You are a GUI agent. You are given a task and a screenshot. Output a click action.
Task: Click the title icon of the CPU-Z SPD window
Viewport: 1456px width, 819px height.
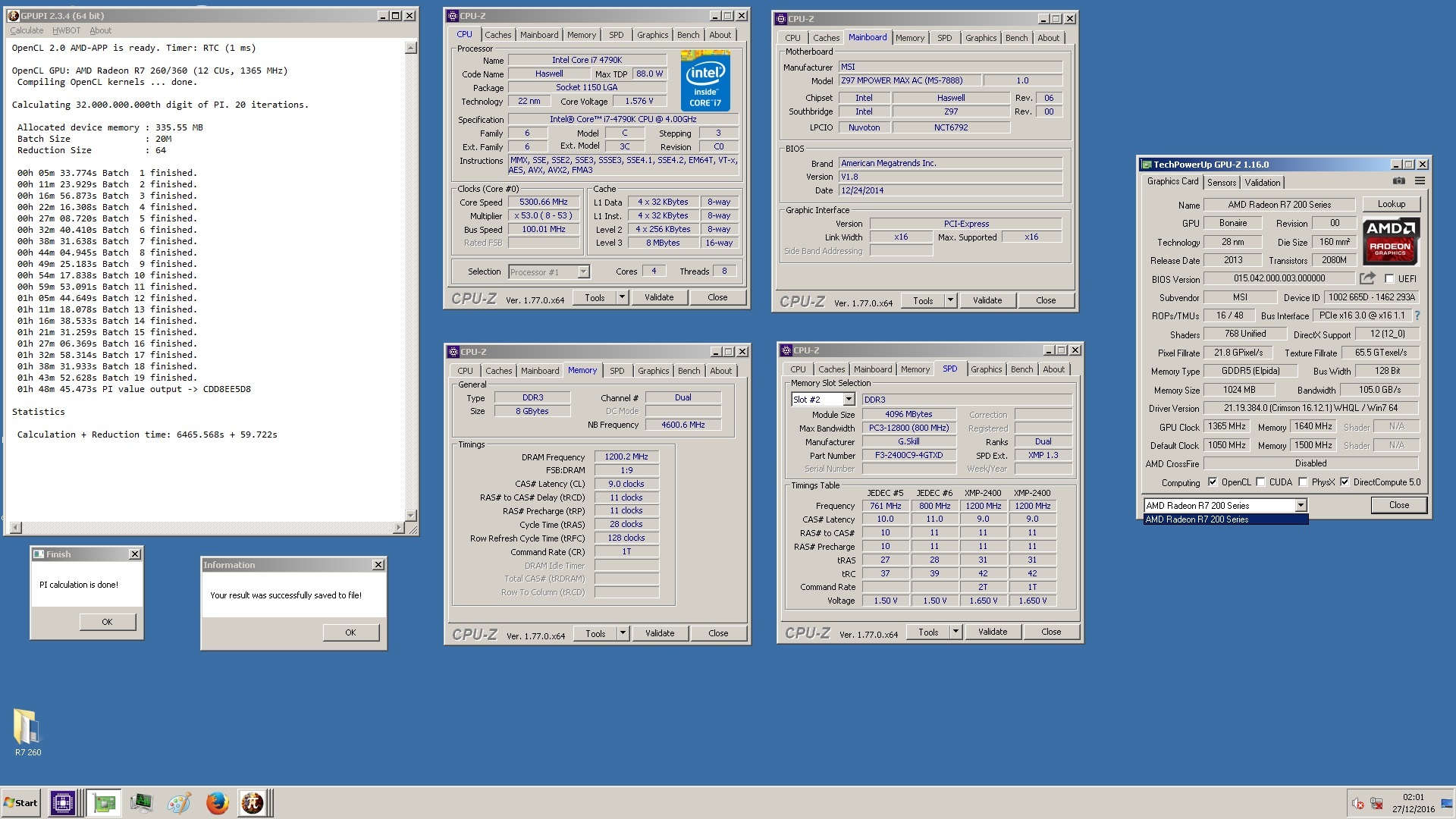pyautogui.click(x=786, y=350)
